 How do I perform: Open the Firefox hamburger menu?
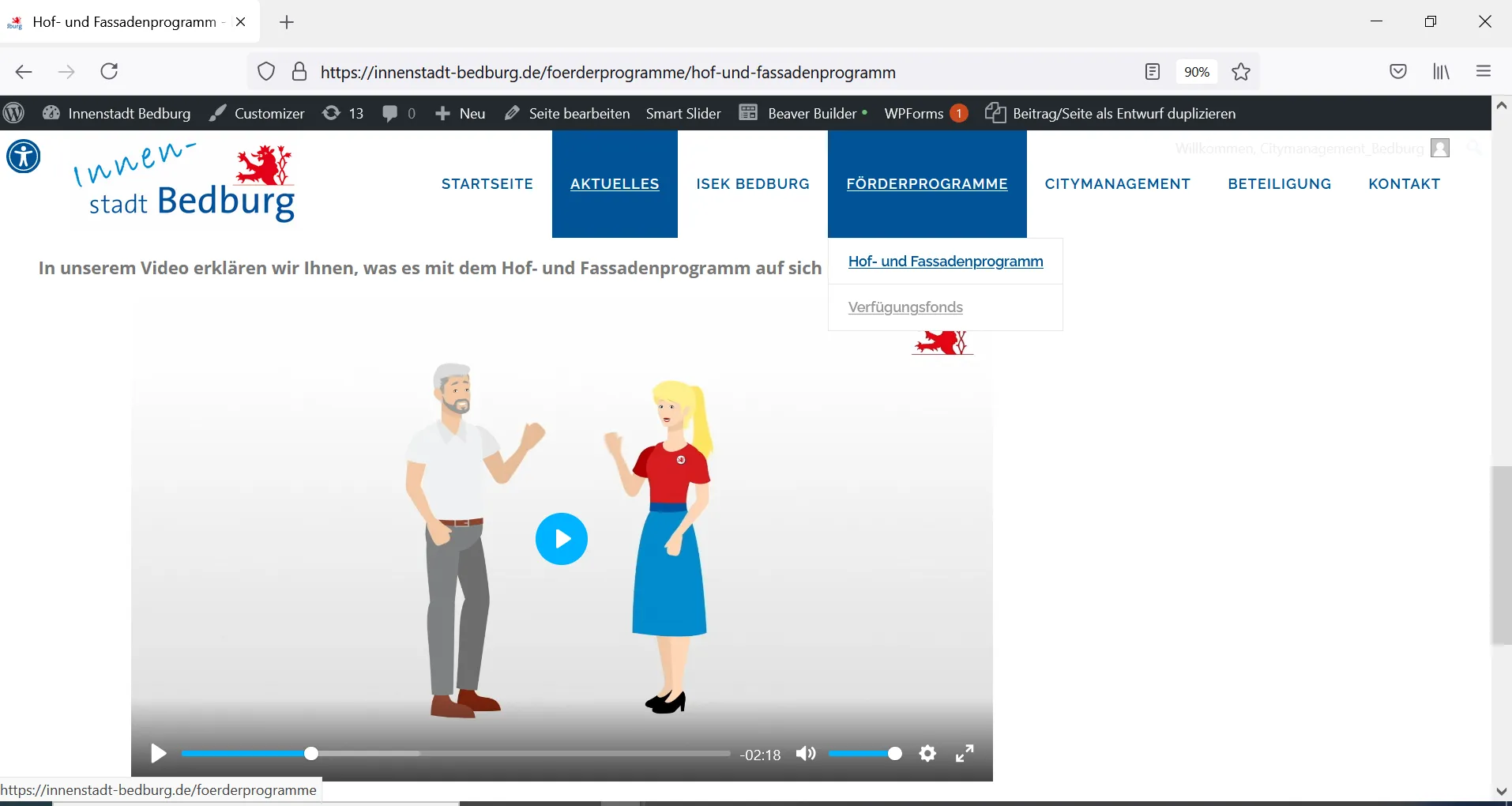[x=1484, y=72]
